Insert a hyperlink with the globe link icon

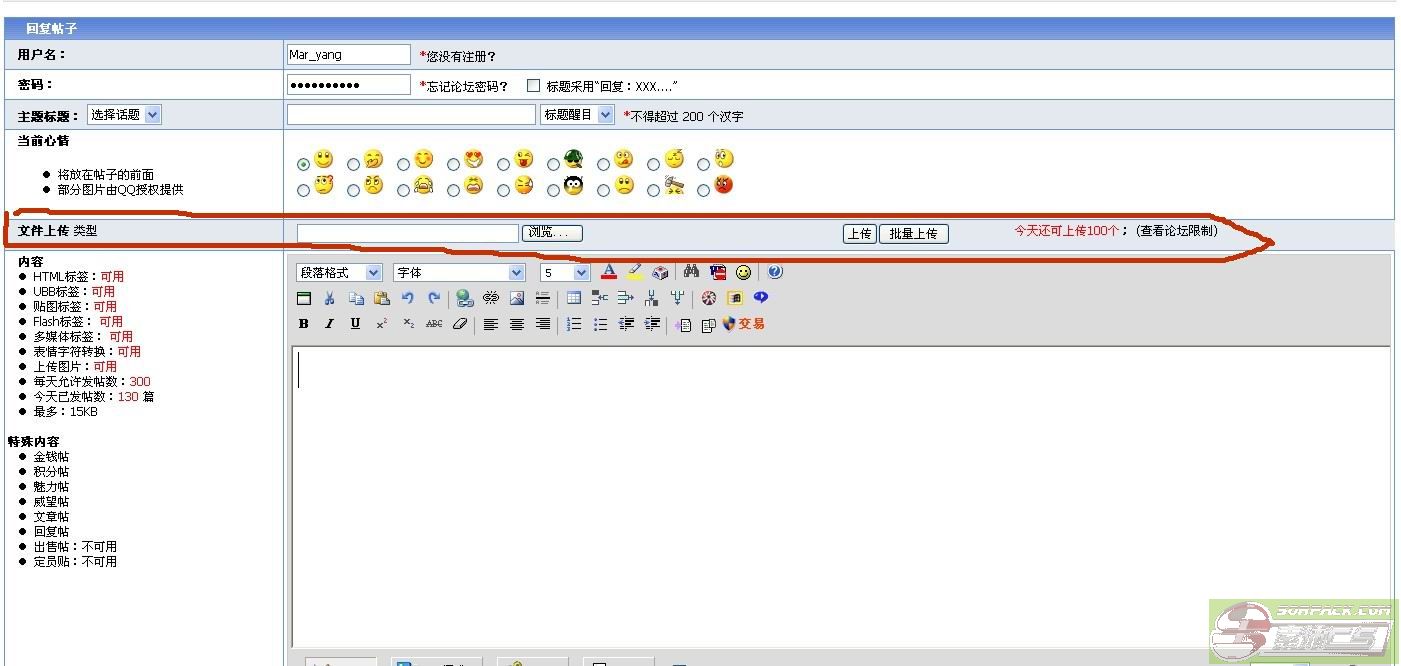coord(464,298)
